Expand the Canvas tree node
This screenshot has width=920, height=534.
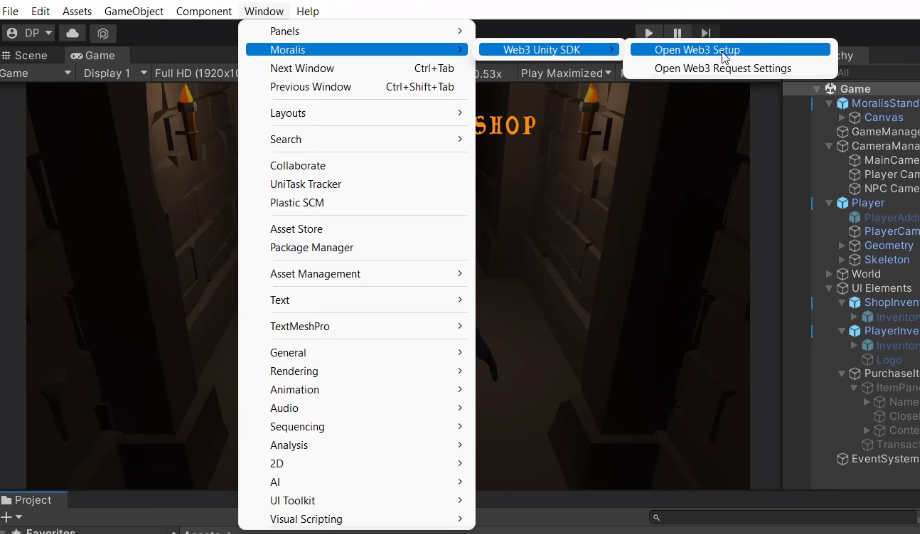point(842,117)
